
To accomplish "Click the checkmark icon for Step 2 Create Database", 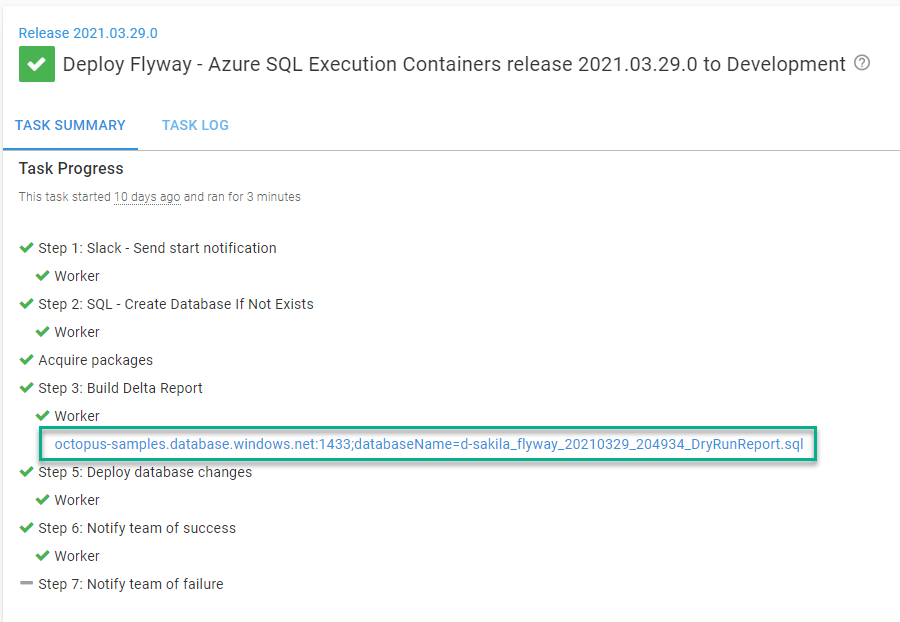I will pos(24,303).
